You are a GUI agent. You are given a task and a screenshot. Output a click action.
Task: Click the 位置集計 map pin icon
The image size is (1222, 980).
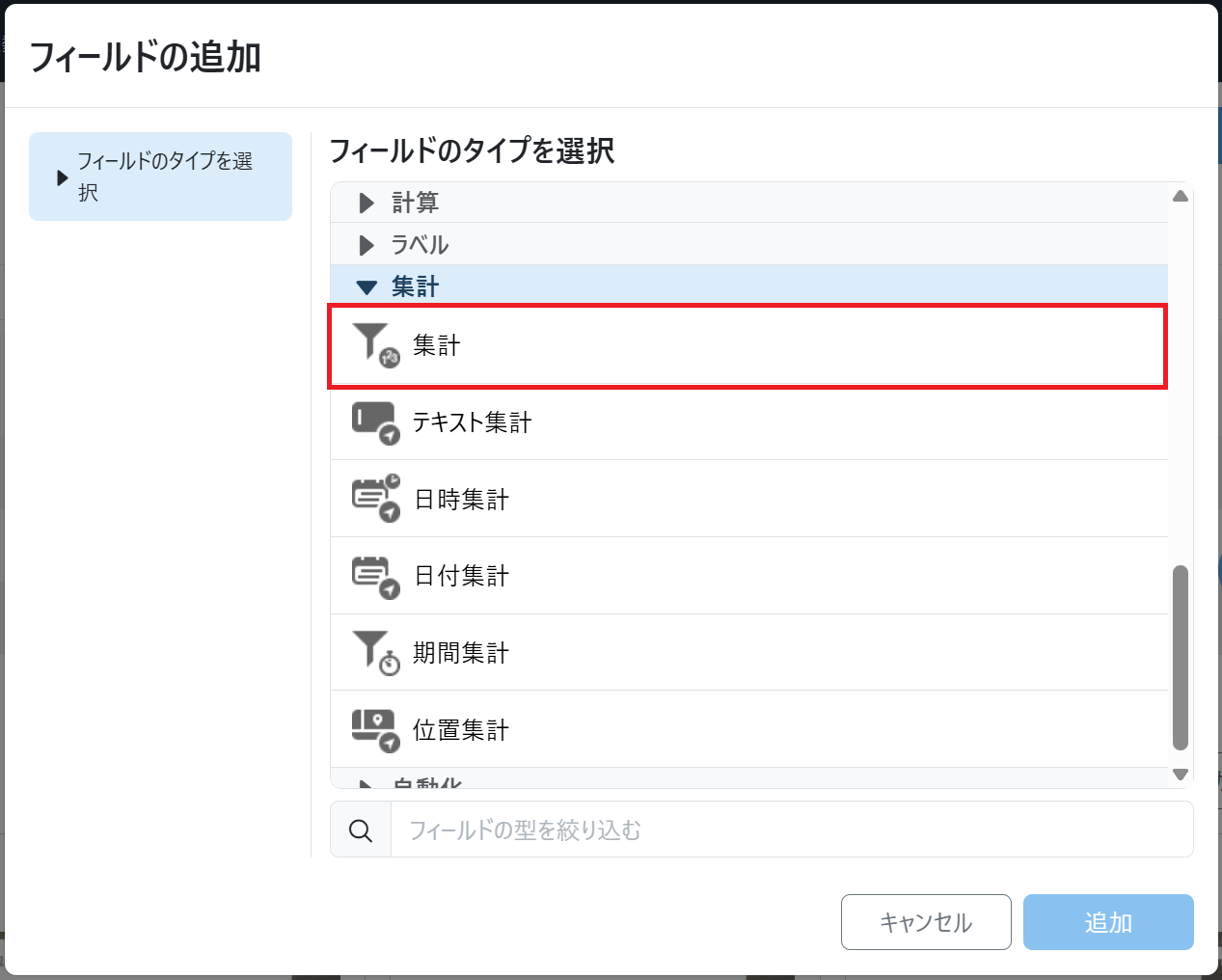click(374, 729)
